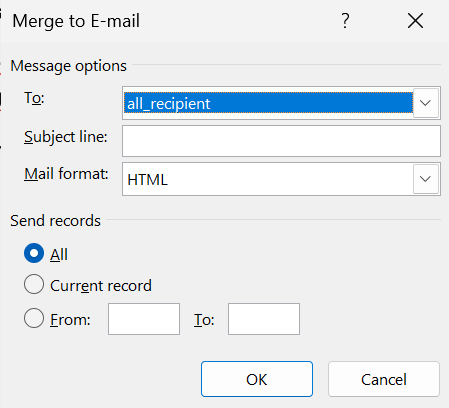This screenshot has width=449, height=408.
Task: Click the Send records group heading
Action: point(55,221)
